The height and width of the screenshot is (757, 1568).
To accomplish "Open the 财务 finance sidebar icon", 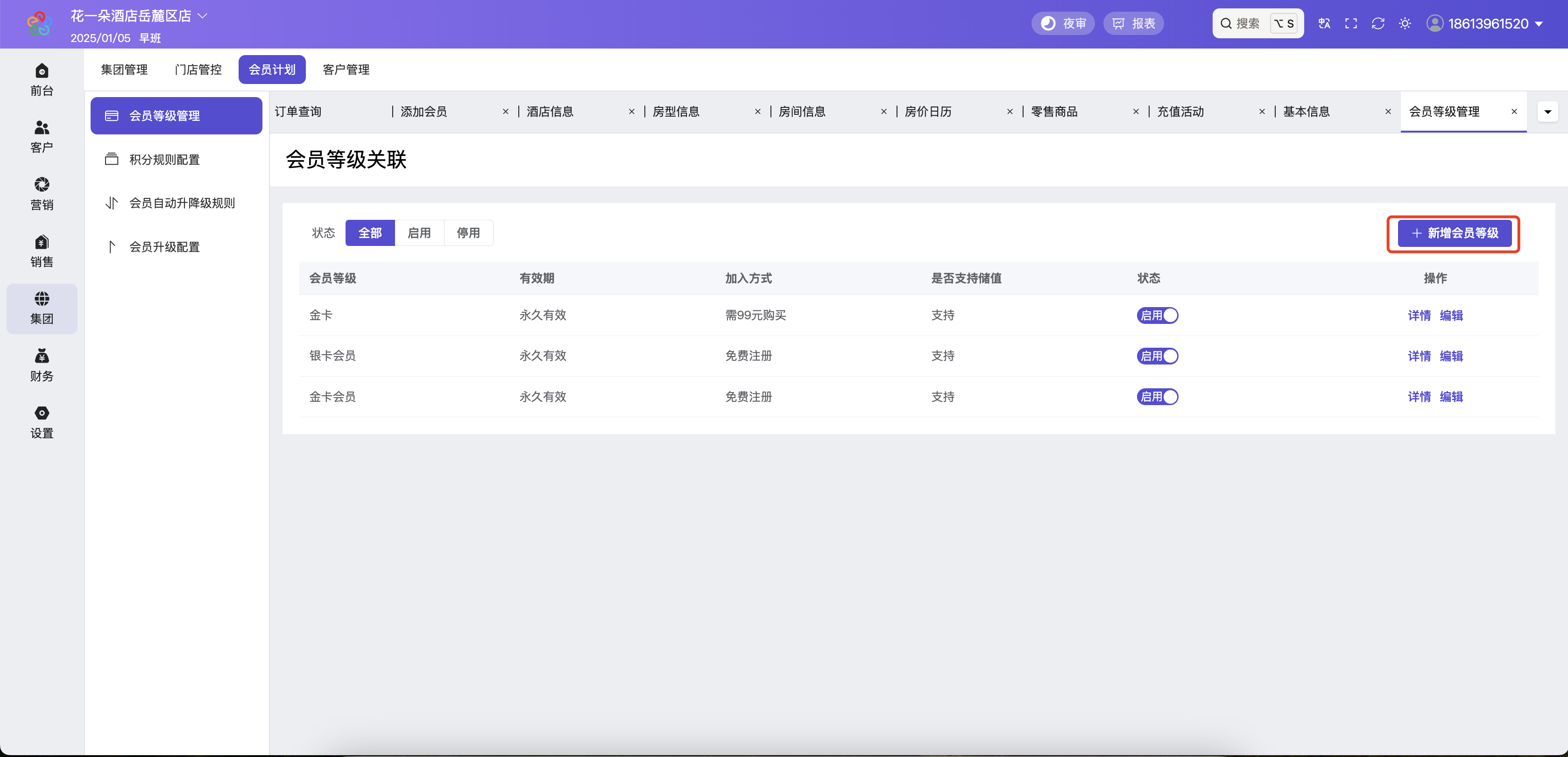I will 42,365.
